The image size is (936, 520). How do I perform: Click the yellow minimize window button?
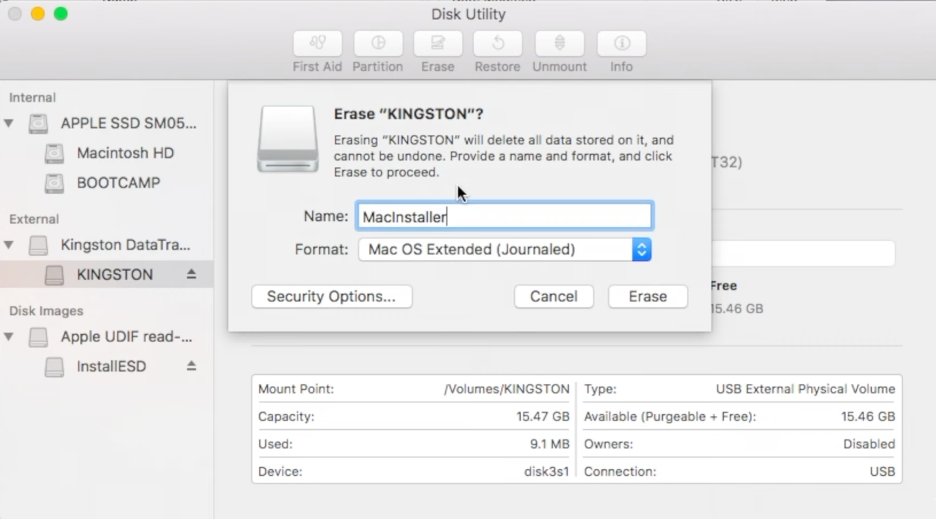[x=38, y=14]
